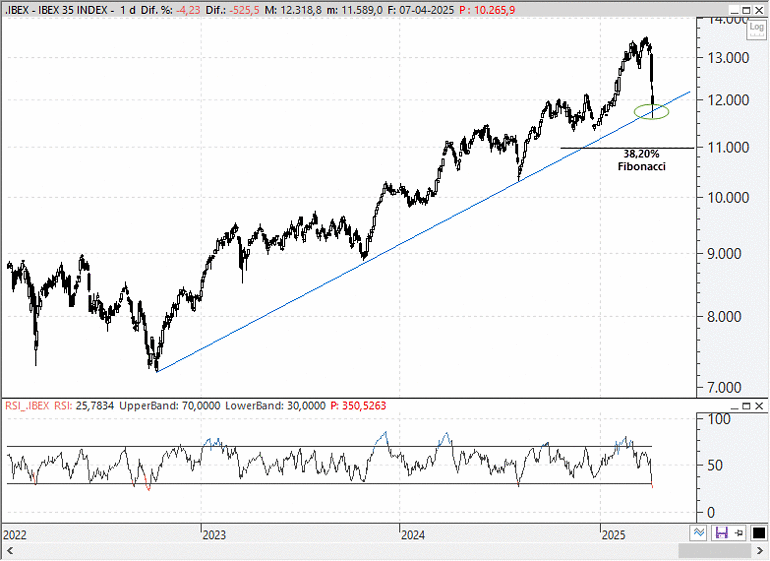Click the 8.000 price axis label
Image resolution: width=770 pixels, height=561 pixels.
tap(724, 316)
